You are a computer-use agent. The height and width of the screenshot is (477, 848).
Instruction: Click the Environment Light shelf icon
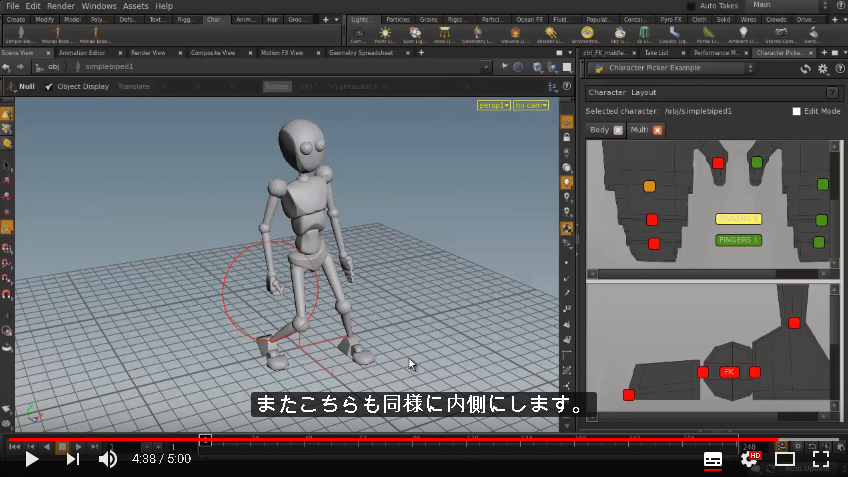587,33
